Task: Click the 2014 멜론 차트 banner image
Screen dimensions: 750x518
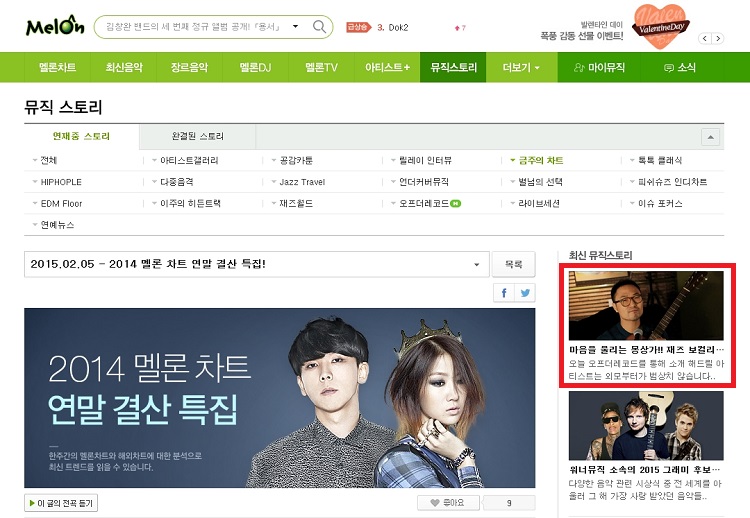Action: point(280,398)
